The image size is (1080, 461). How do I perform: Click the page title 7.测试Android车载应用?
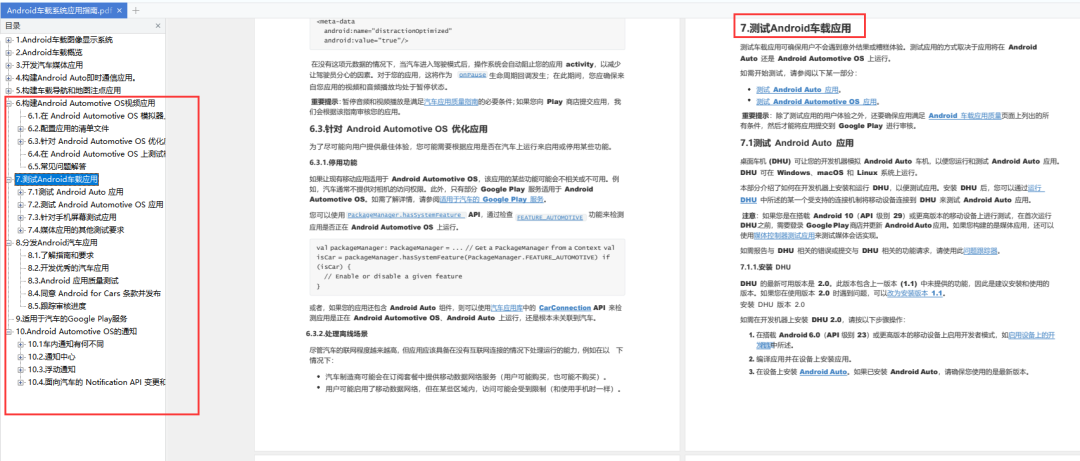pyautogui.click(x=795, y=28)
